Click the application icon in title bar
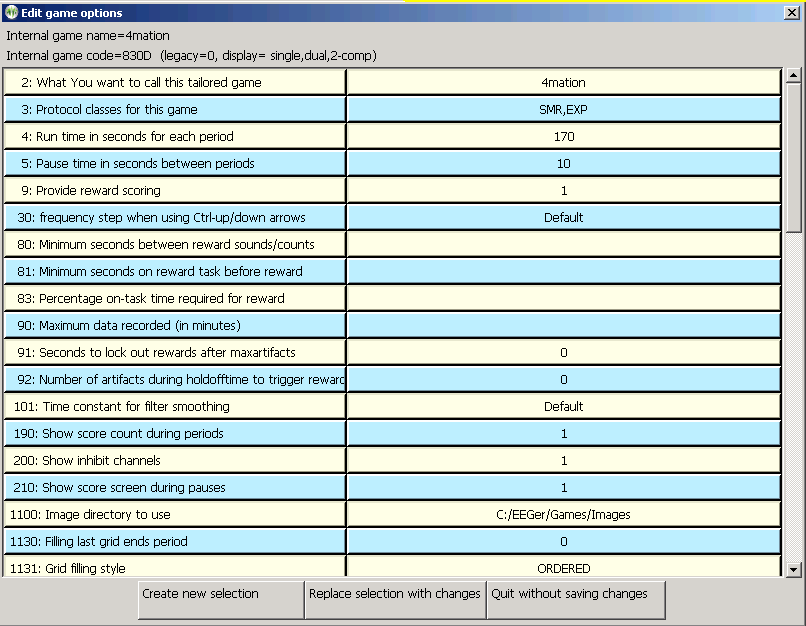Image resolution: width=806 pixels, height=626 pixels. coord(11,13)
